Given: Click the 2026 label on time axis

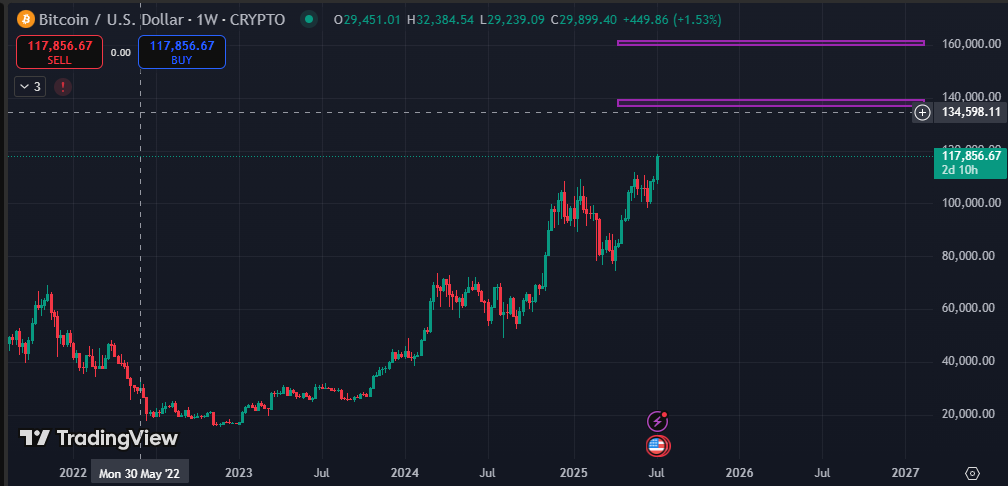Looking at the screenshot, I should (739, 473).
